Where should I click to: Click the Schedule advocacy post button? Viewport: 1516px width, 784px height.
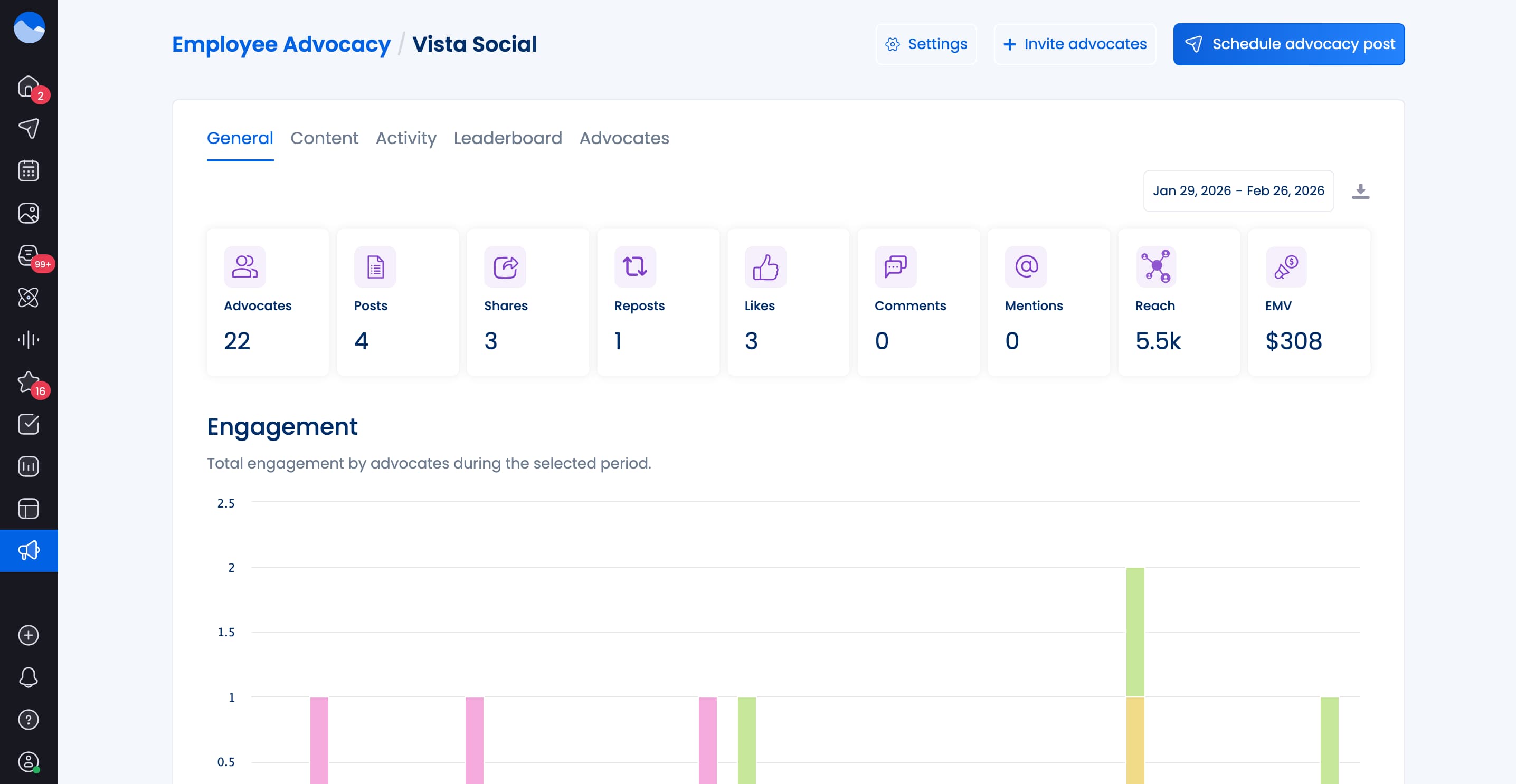pos(1289,43)
